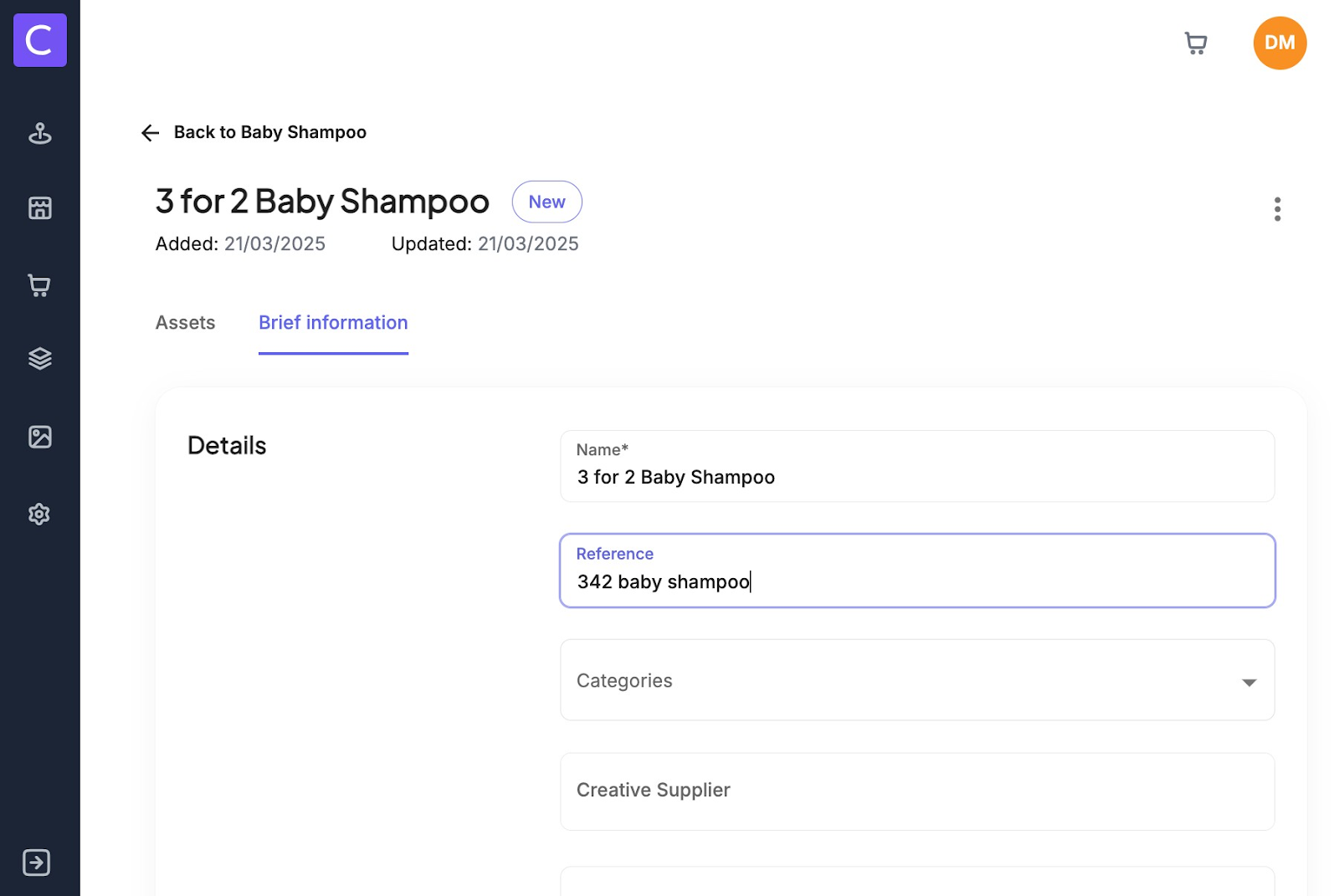Screen dimensions: 1339x896
Task: Open the joystick sidebar icon
Action: [x=39, y=133]
